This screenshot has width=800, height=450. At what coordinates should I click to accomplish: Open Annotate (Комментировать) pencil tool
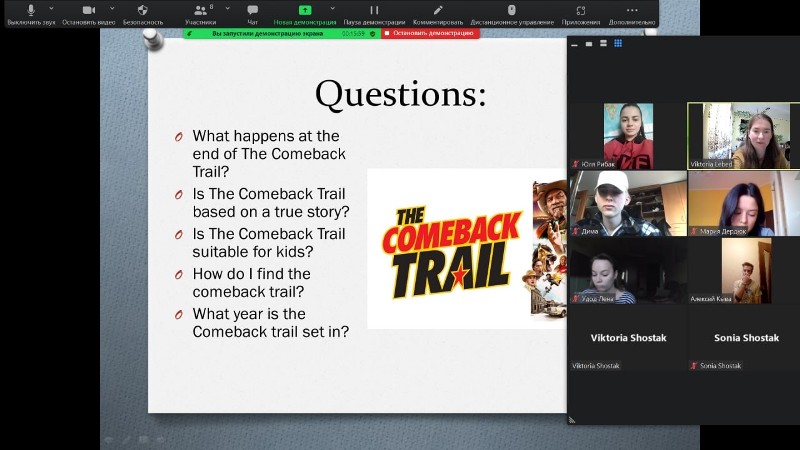tap(438, 14)
